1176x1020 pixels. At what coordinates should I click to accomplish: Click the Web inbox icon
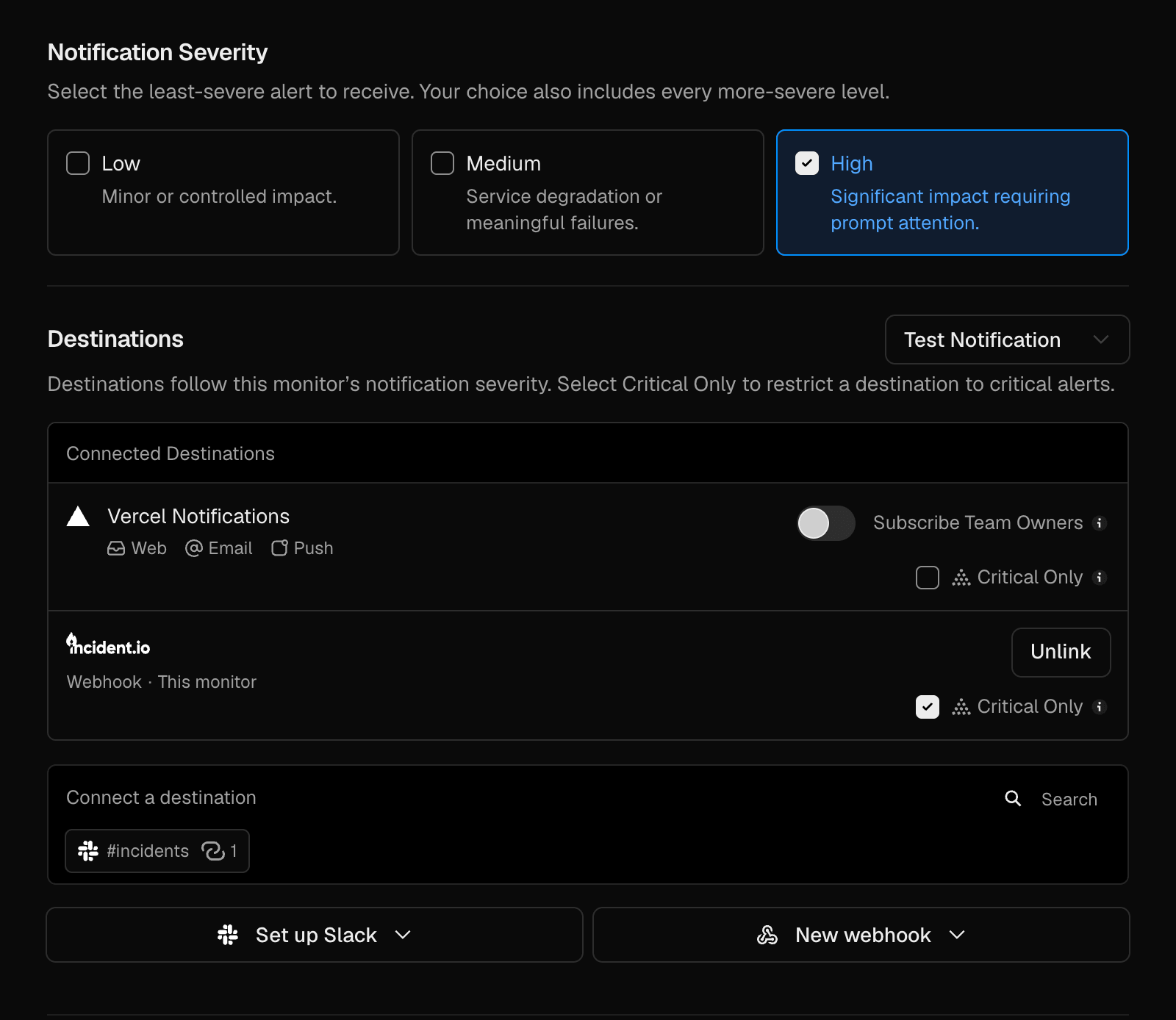116,548
